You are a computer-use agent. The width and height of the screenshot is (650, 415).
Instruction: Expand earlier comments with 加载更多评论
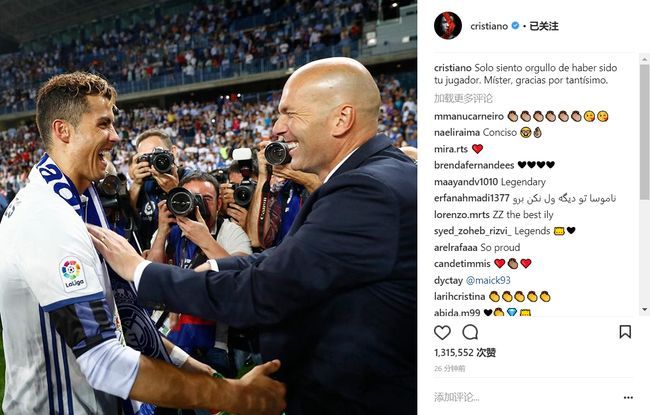point(463,98)
